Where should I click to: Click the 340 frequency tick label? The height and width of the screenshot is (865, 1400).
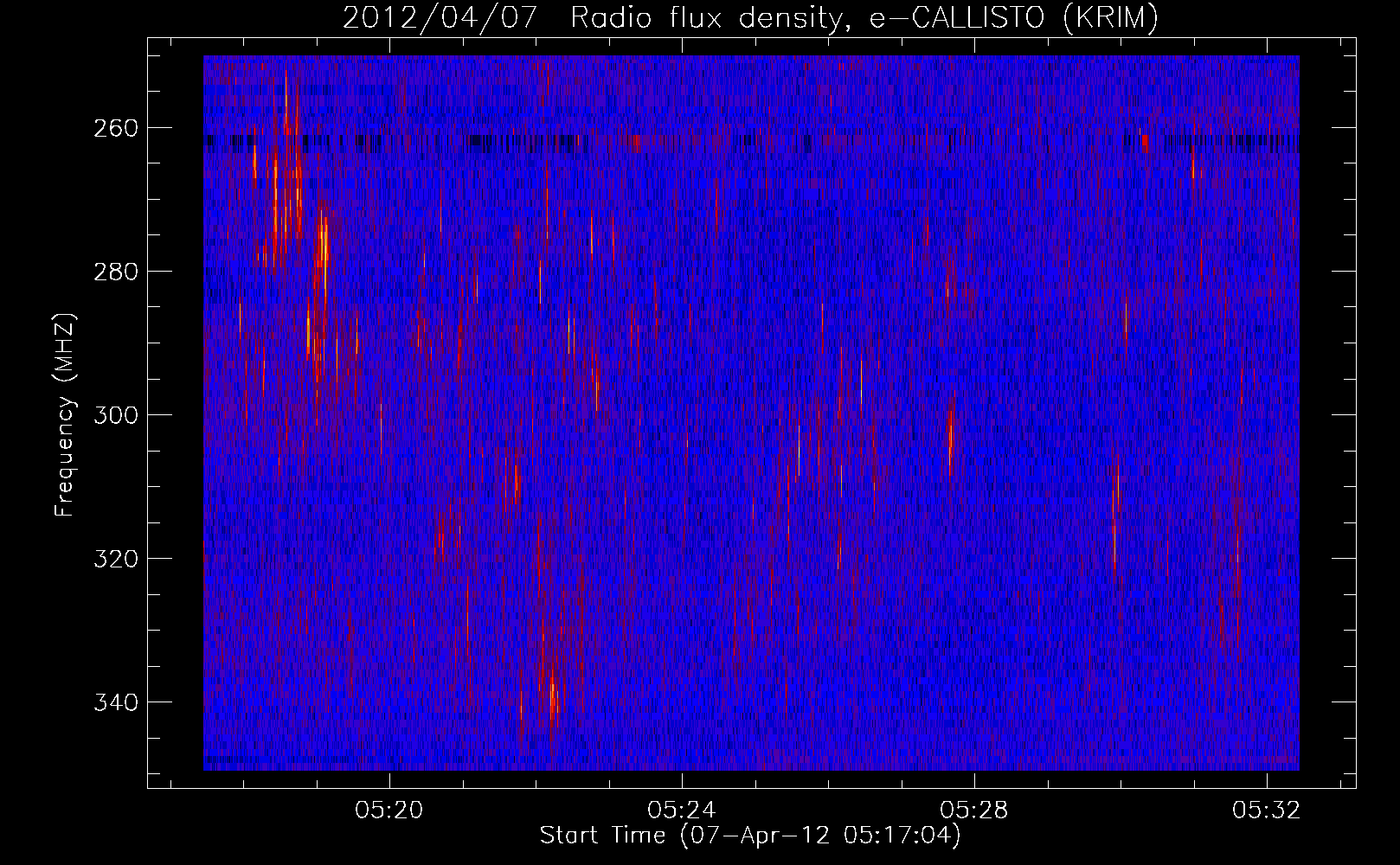click(x=114, y=702)
